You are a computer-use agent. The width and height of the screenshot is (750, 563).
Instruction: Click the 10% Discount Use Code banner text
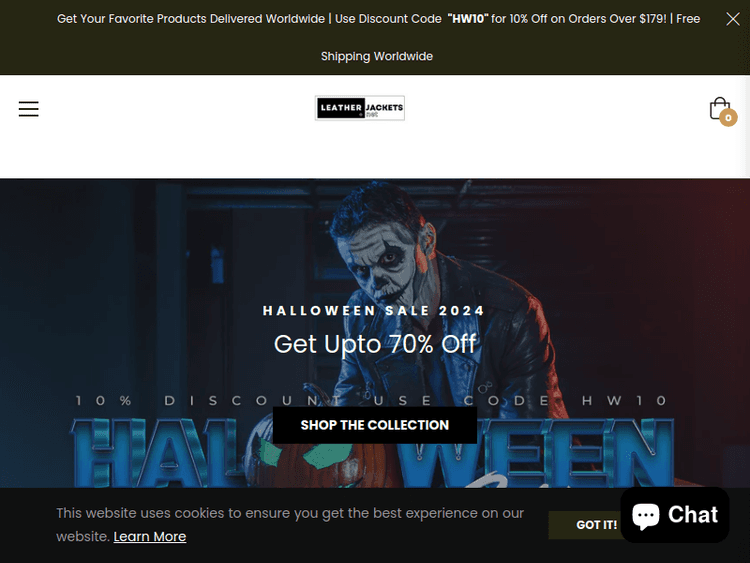[371, 400]
